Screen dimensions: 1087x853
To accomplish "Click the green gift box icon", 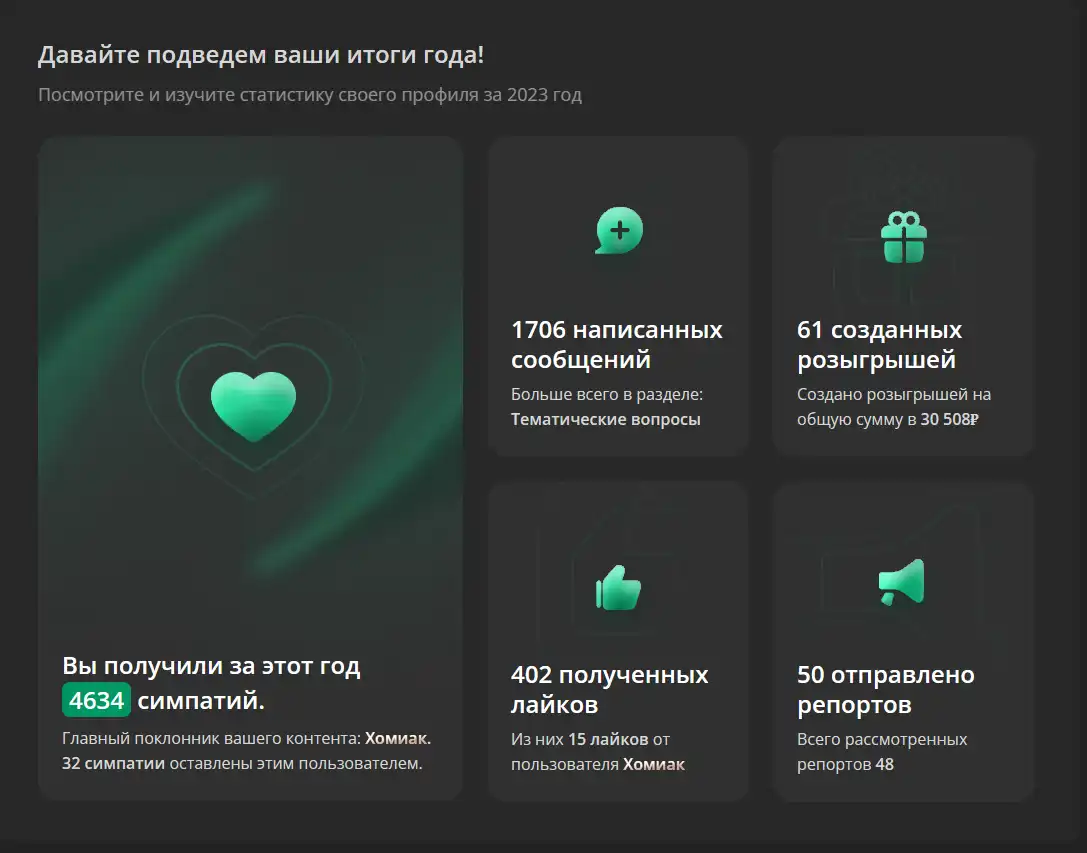I will point(904,237).
